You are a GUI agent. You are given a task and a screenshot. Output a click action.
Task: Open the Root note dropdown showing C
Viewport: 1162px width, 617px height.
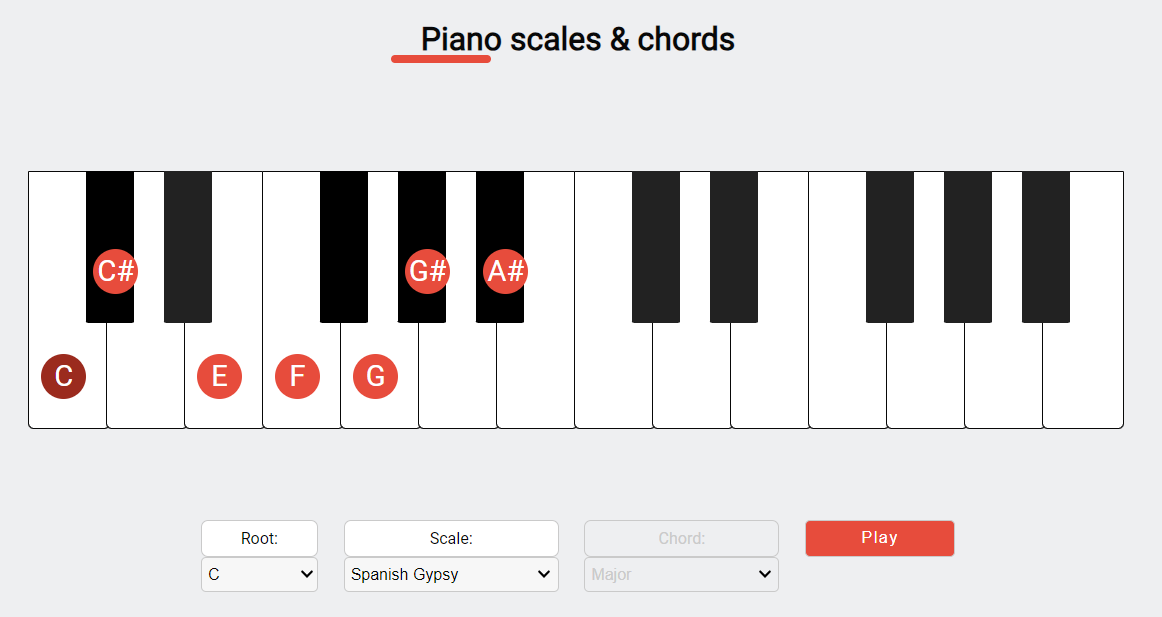pyautogui.click(x=259, y=575)
